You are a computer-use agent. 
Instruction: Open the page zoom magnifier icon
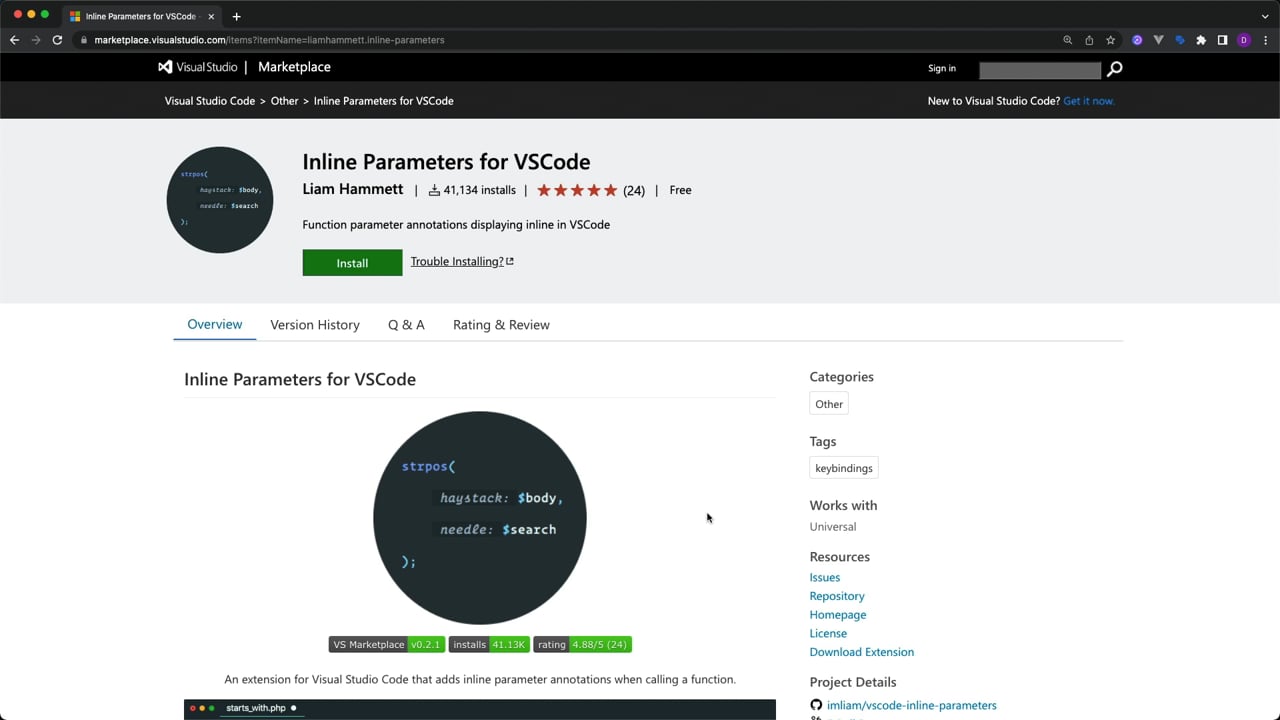pyautogui.click(x=1067, y=40)
